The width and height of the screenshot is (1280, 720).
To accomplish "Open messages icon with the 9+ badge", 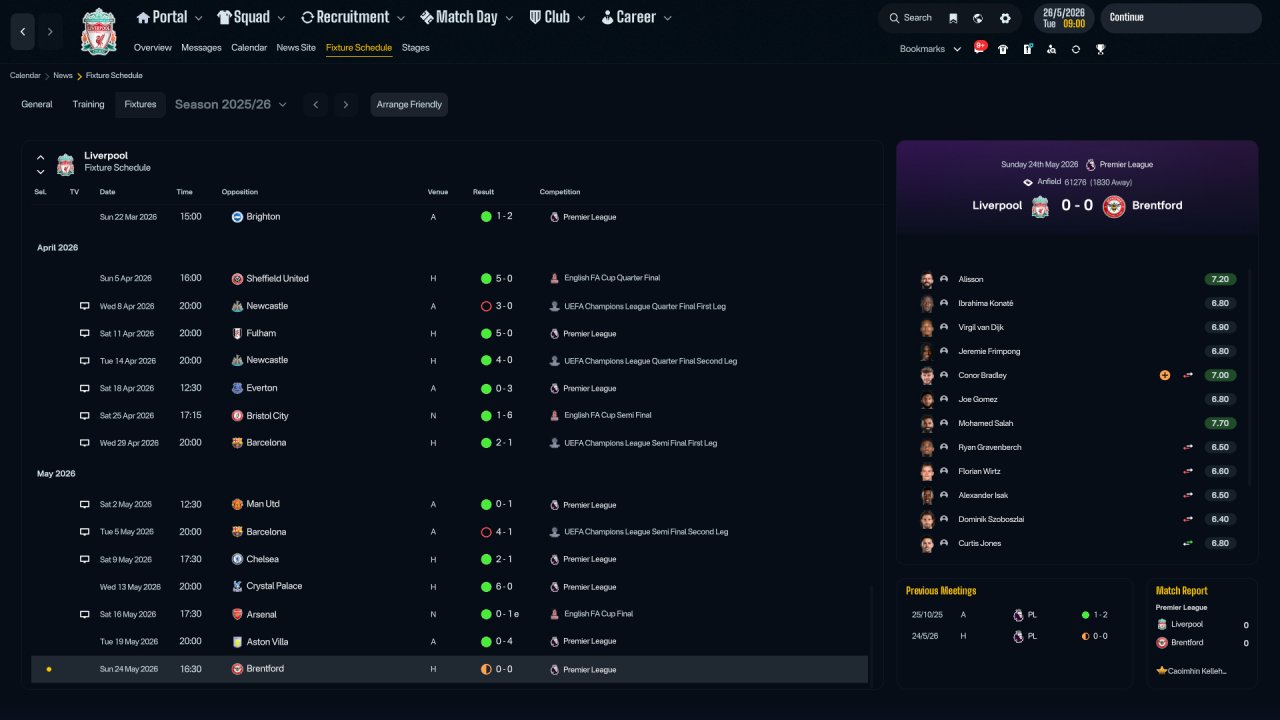I will (980, 48).
